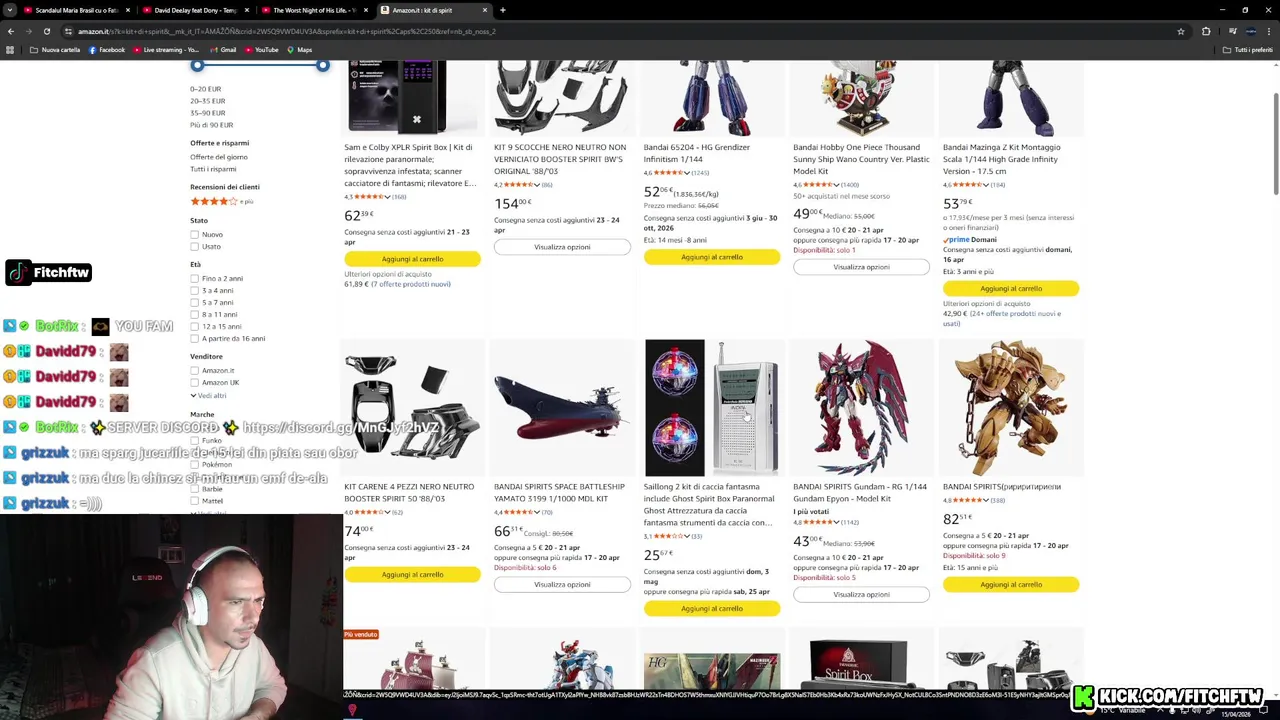Open site information icon in address bar
Screen dimensions: 1280x720
pos(69,31)
